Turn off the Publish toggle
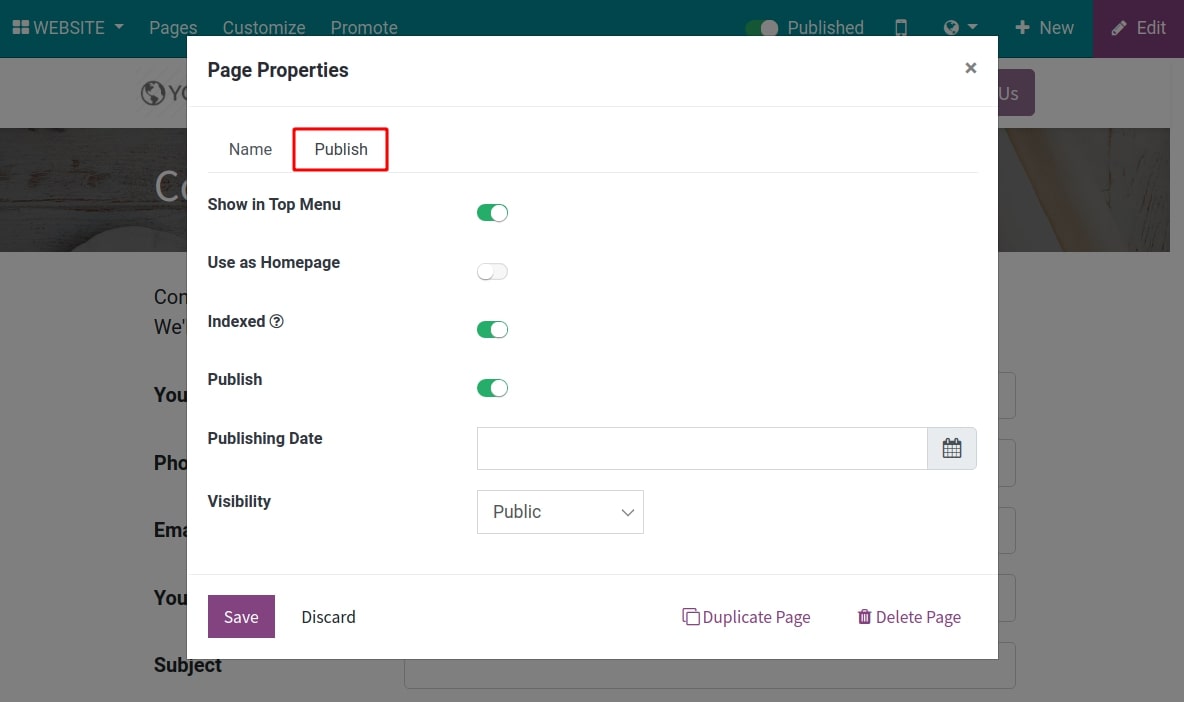The image size is (1184, 702). 492,388
